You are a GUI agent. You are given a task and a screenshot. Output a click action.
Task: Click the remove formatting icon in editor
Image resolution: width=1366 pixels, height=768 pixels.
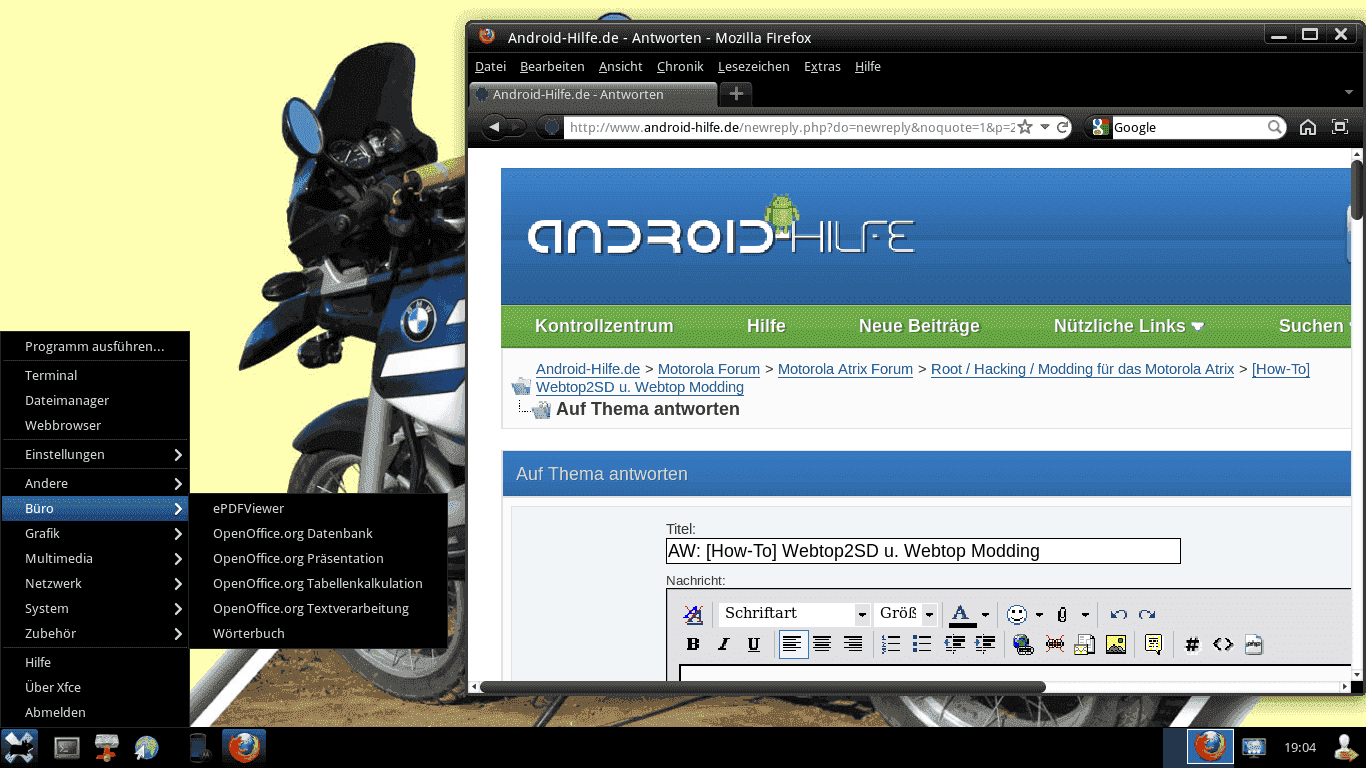coord(693,614)
